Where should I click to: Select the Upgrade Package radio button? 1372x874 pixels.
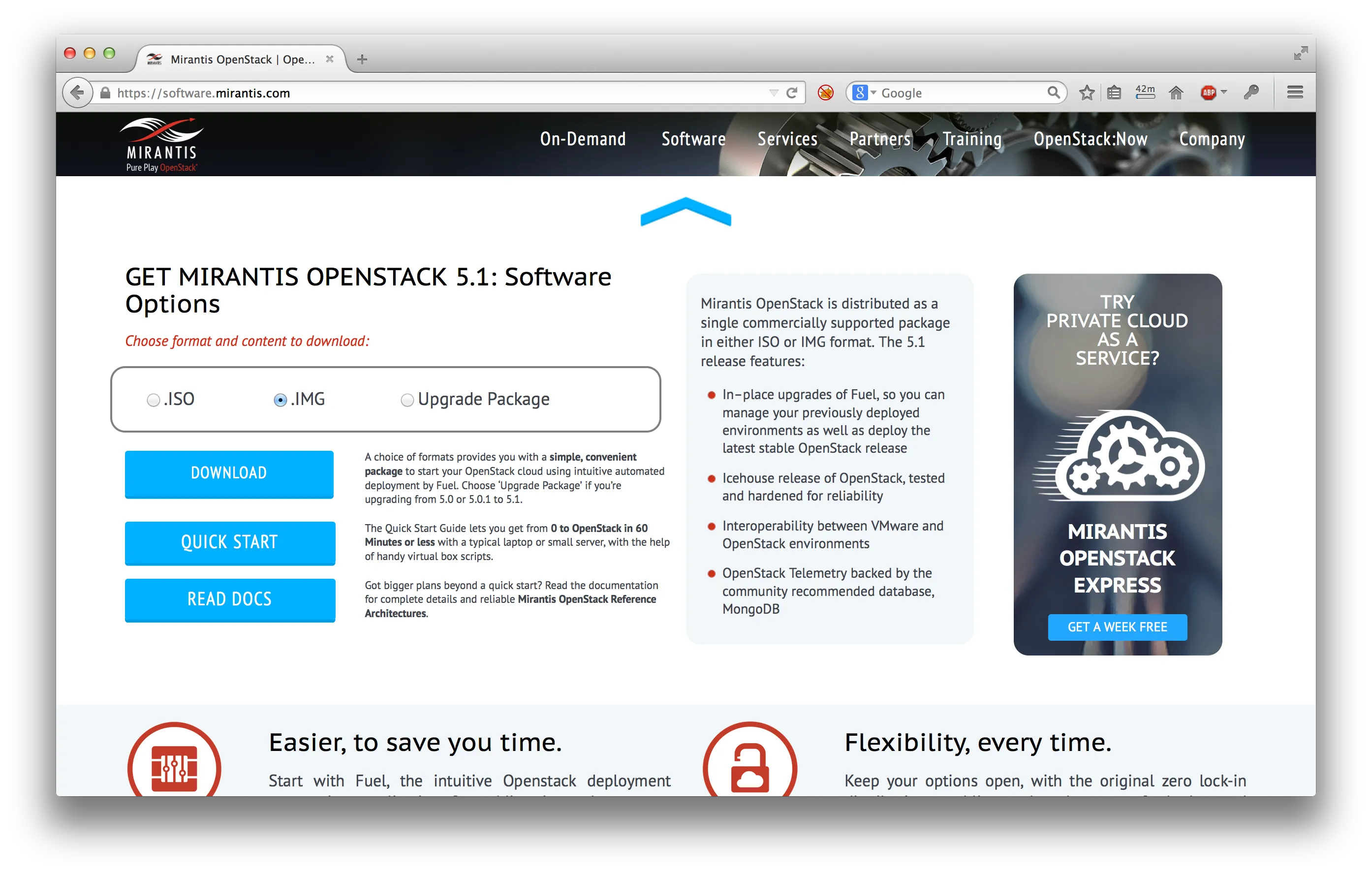(x=407, y=400)
